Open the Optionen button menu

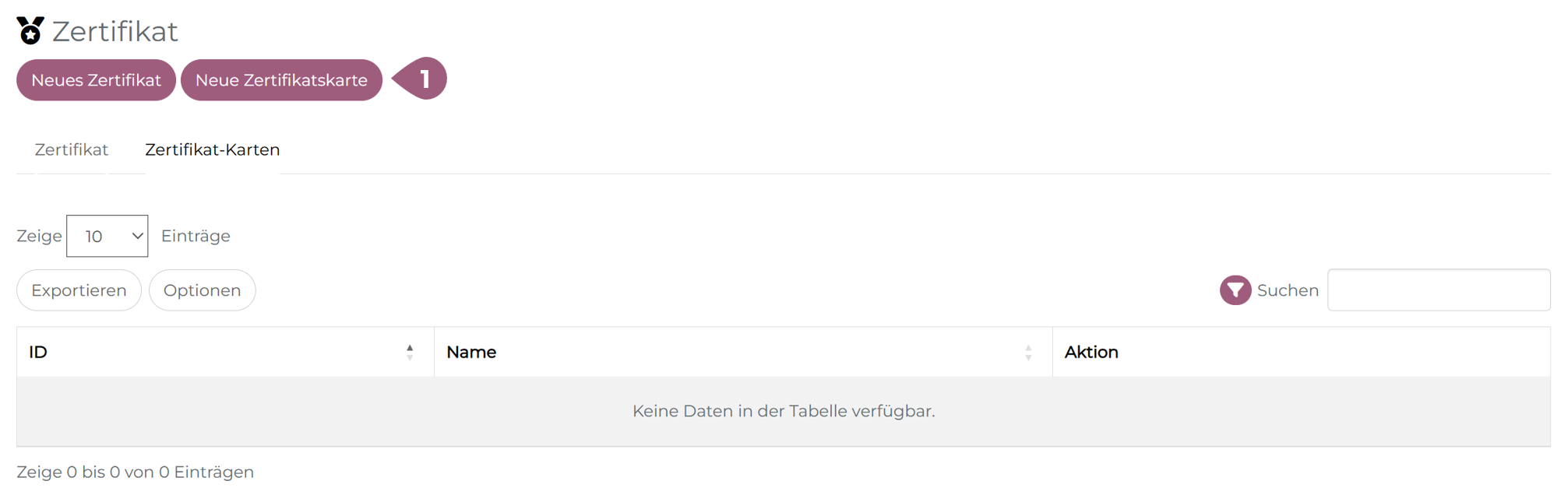[x=202, y=290]
